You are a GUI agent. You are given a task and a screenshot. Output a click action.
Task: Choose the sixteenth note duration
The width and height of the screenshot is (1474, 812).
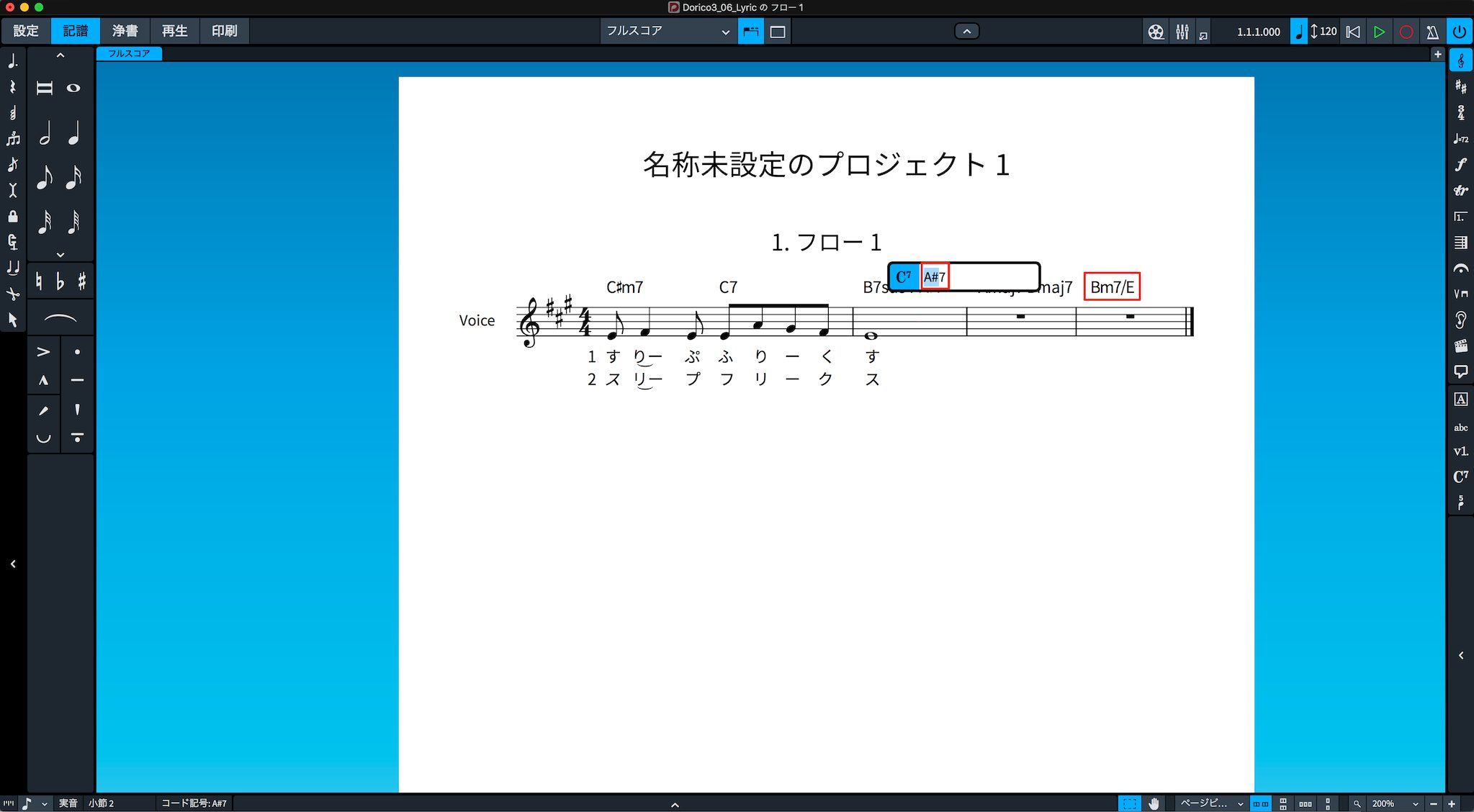click(x=73, y=177)
